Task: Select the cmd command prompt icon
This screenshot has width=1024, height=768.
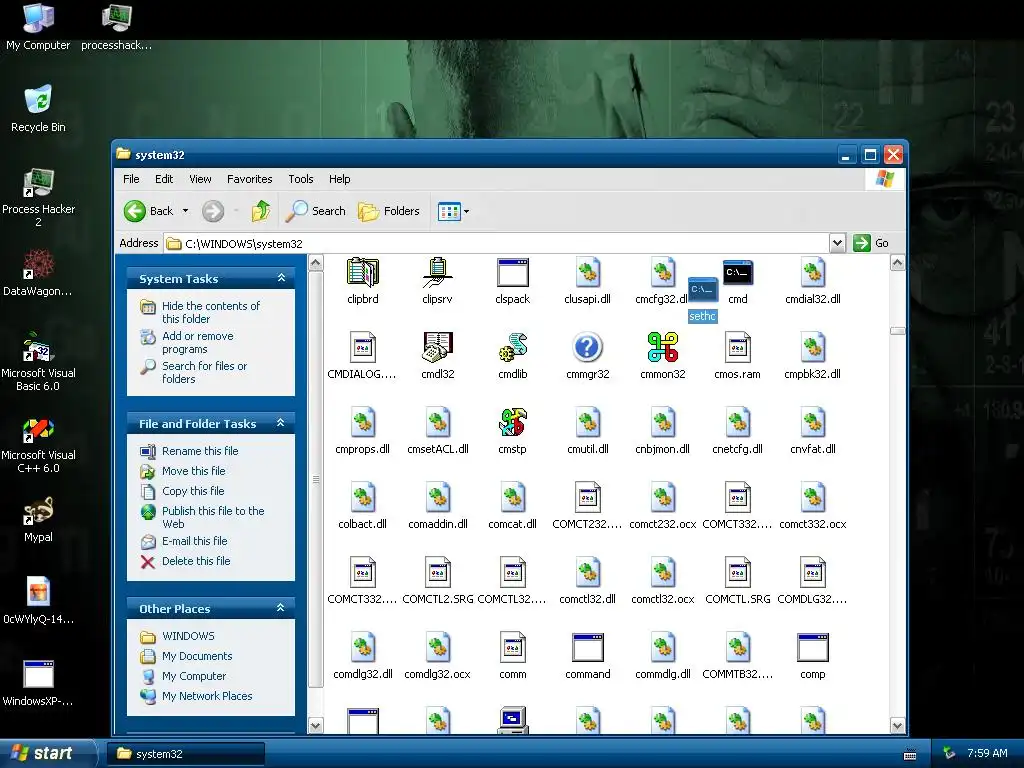Action: click(x=738, y=273)
